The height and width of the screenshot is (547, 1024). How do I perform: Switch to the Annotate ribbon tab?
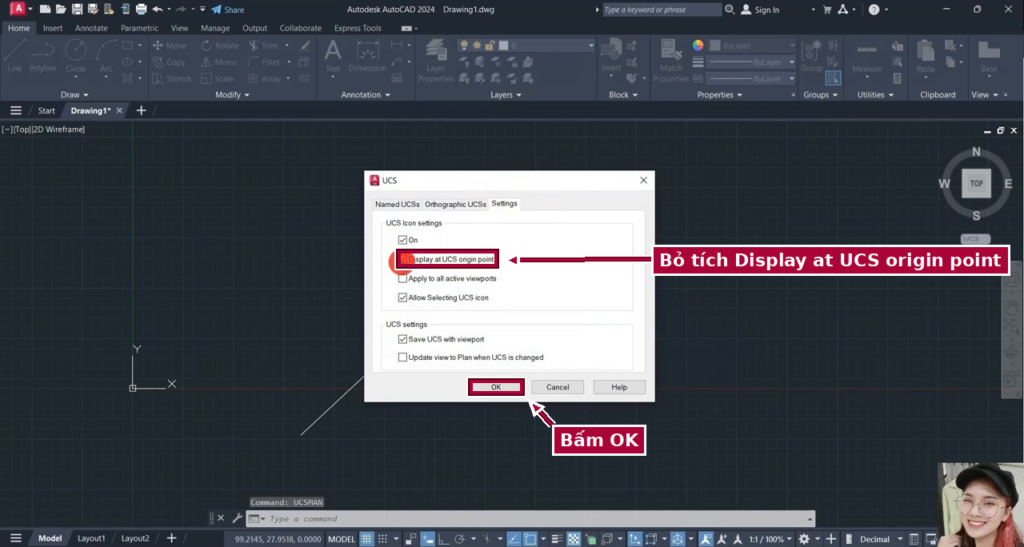tap(91, 28)
